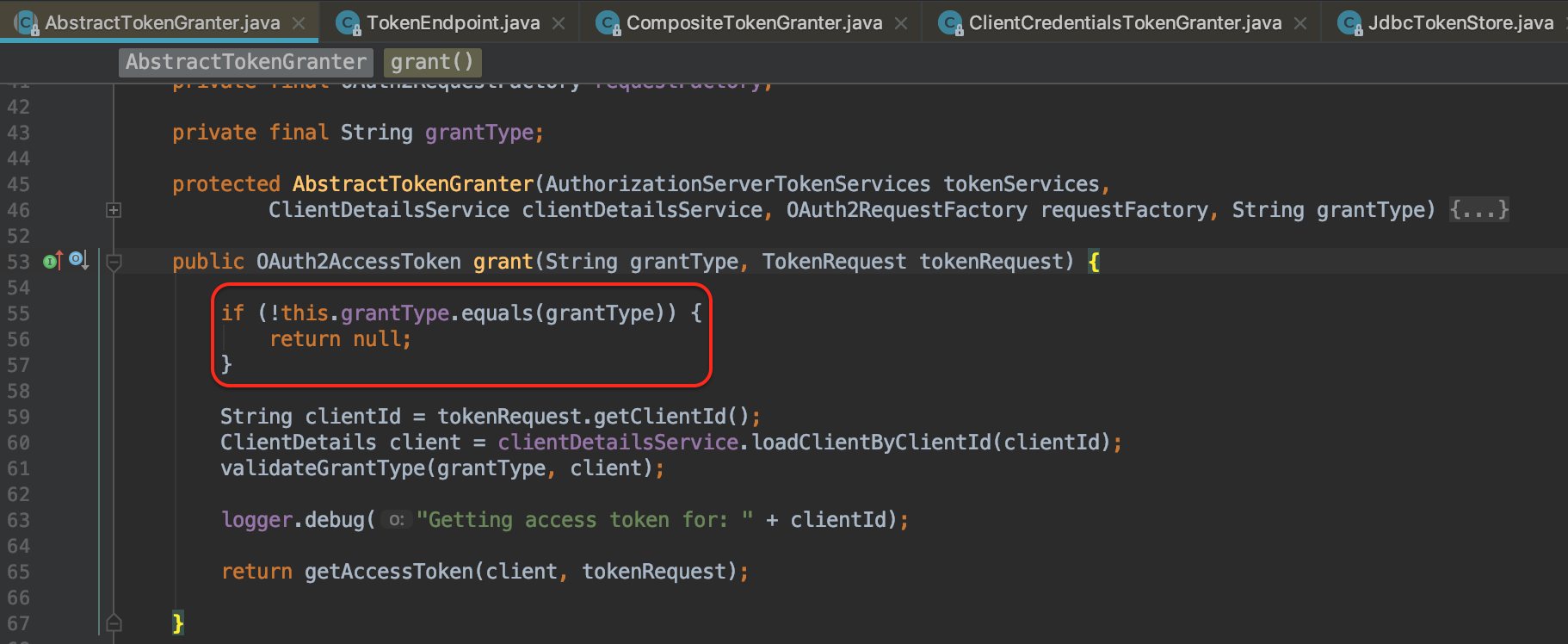Viewport: 1568px width, 644px height.
Task: Click line number 65 in the gutter
Action: tap(18, 572)
